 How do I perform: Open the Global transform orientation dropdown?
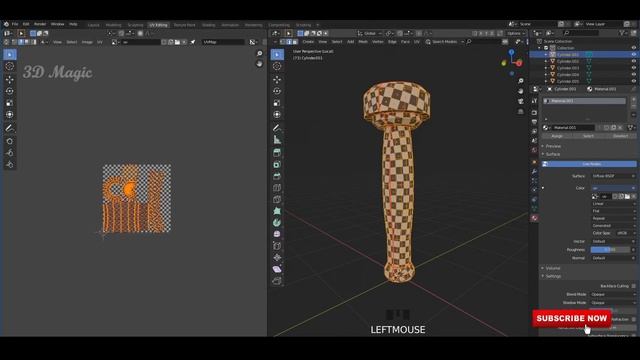(369, 33)
